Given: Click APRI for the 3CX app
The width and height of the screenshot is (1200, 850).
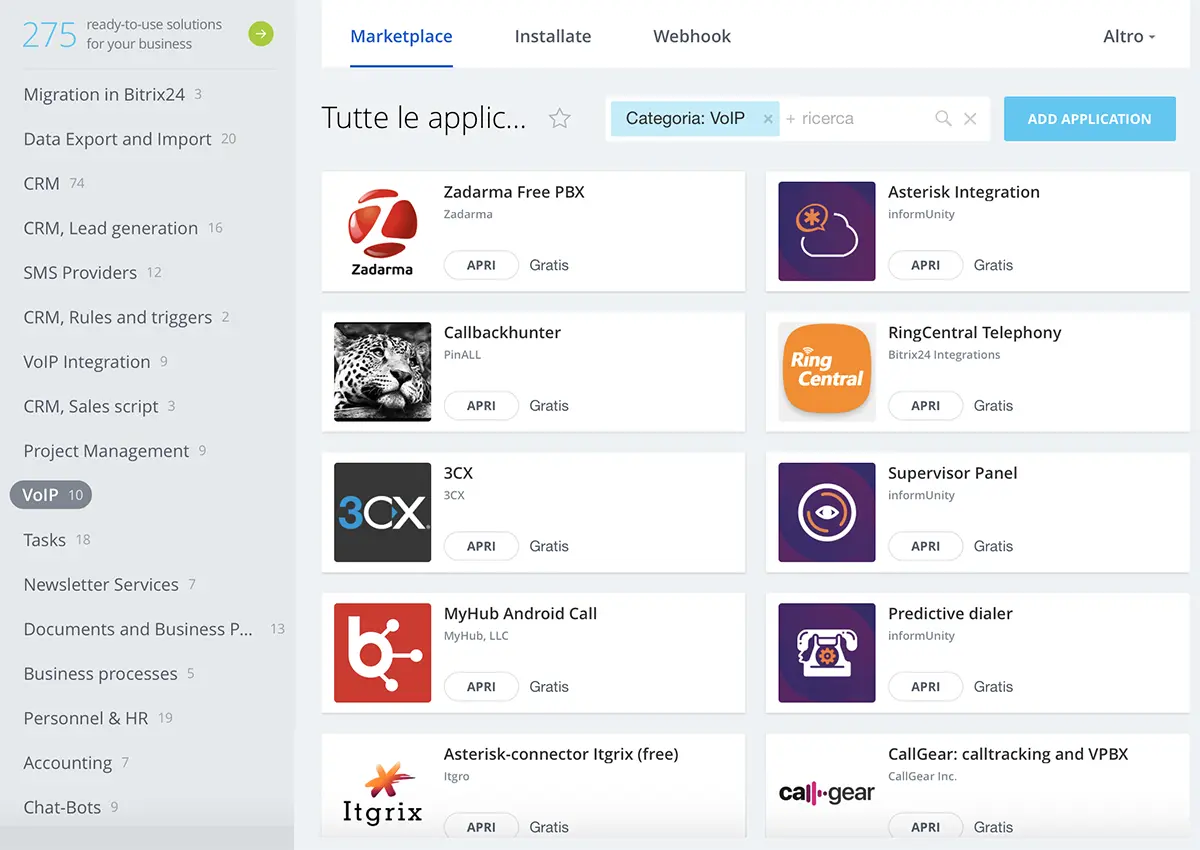Looking at the screenshot, I should tap(481, 546).
